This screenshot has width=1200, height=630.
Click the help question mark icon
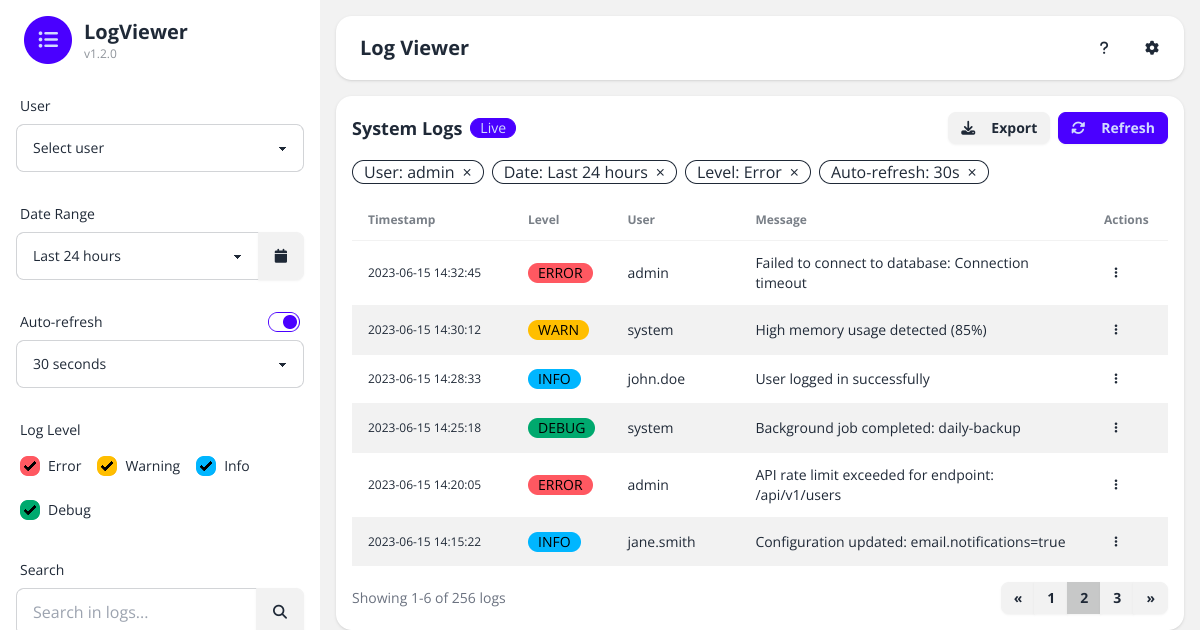coord(1103,47)
